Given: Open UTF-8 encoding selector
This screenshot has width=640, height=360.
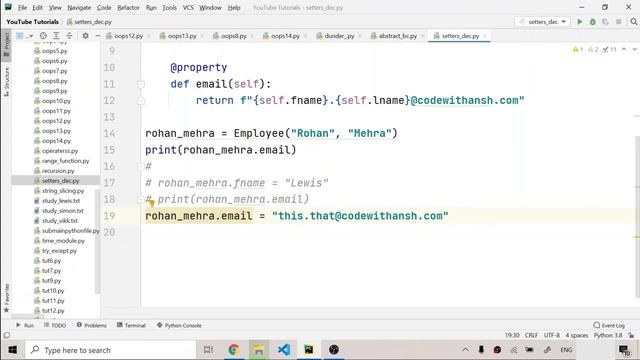Looking at the screenshot, I should [552, 335].
